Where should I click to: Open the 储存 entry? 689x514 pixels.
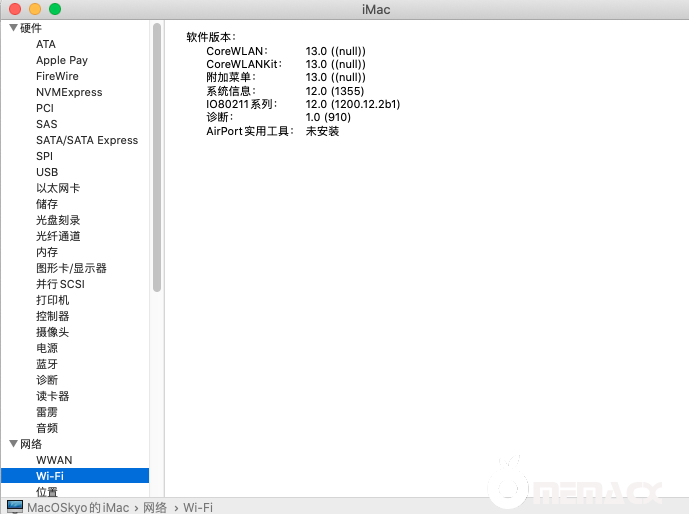coord(47,204)
